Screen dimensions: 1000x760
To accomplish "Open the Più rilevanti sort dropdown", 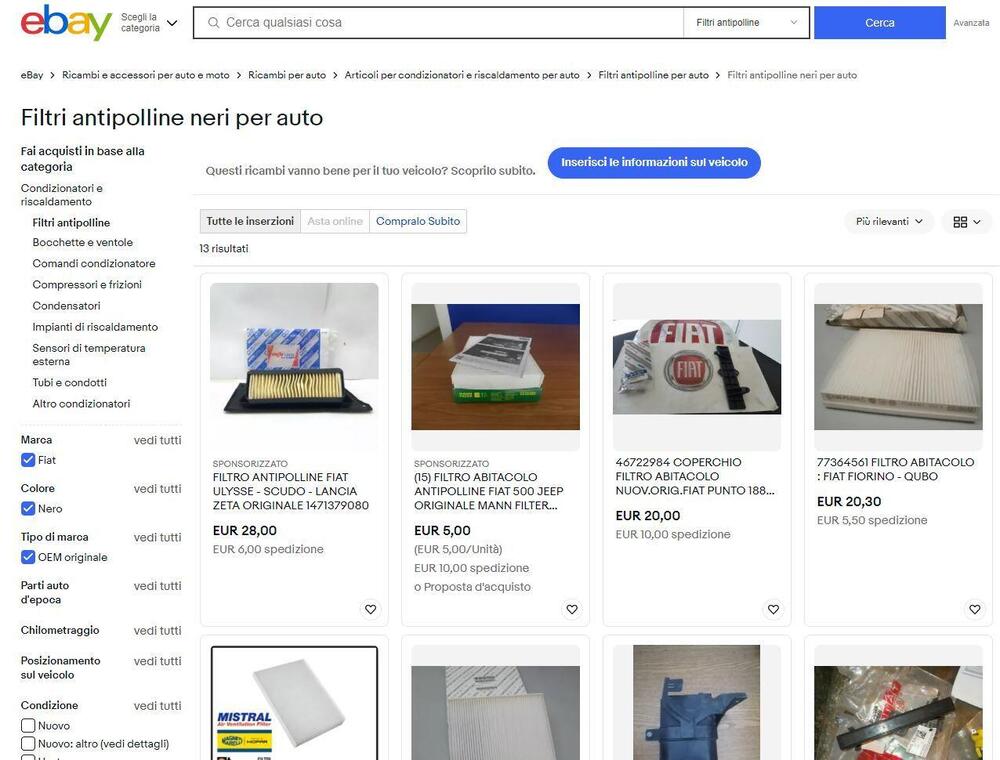I will (x=889, y=222).
